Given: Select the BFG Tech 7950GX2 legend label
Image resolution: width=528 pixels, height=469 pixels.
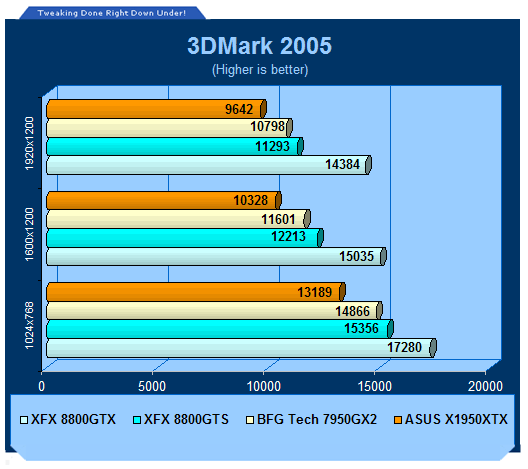Looking at the screenshot, I should pos(317,420).
